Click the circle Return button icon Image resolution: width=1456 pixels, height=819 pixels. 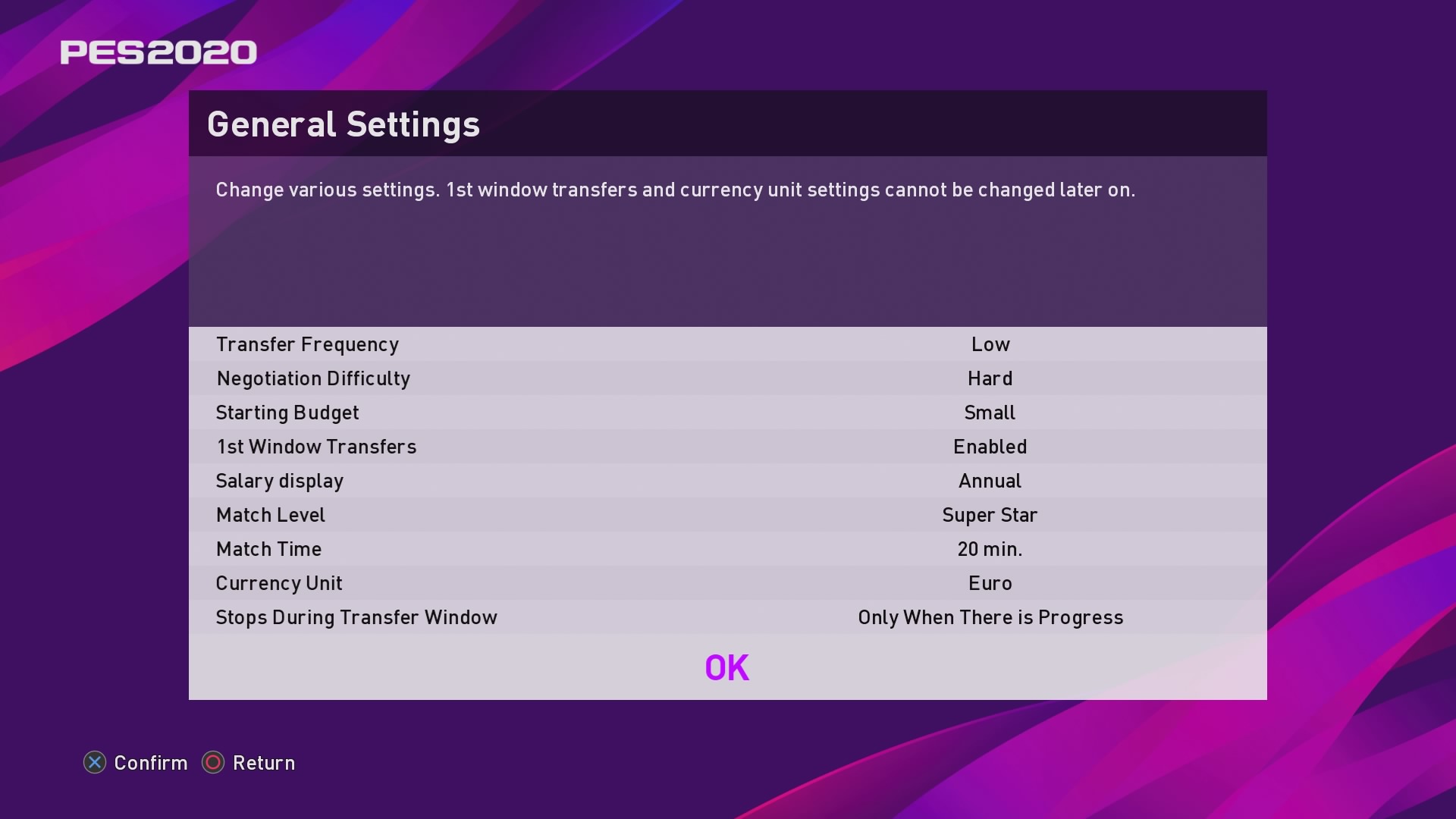(x=213, y=762)
